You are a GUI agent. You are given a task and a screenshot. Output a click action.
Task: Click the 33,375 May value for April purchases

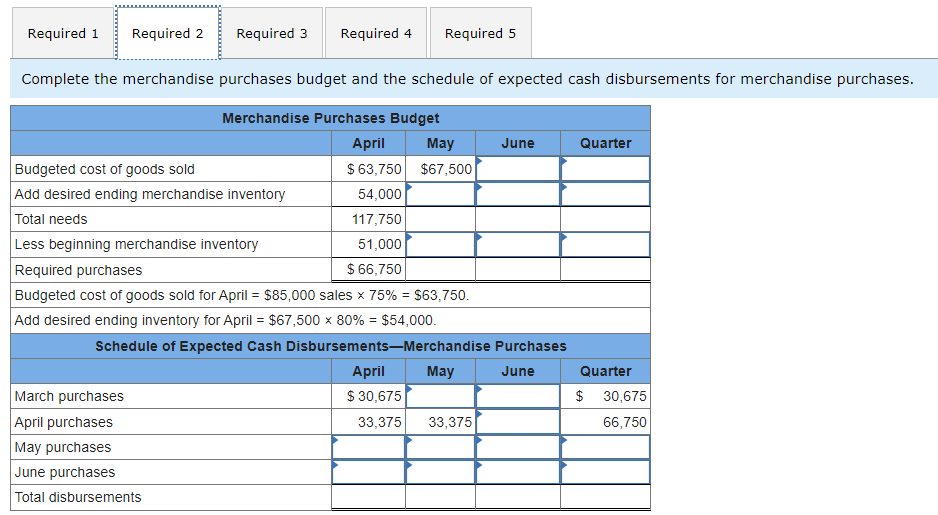(450, 422)
